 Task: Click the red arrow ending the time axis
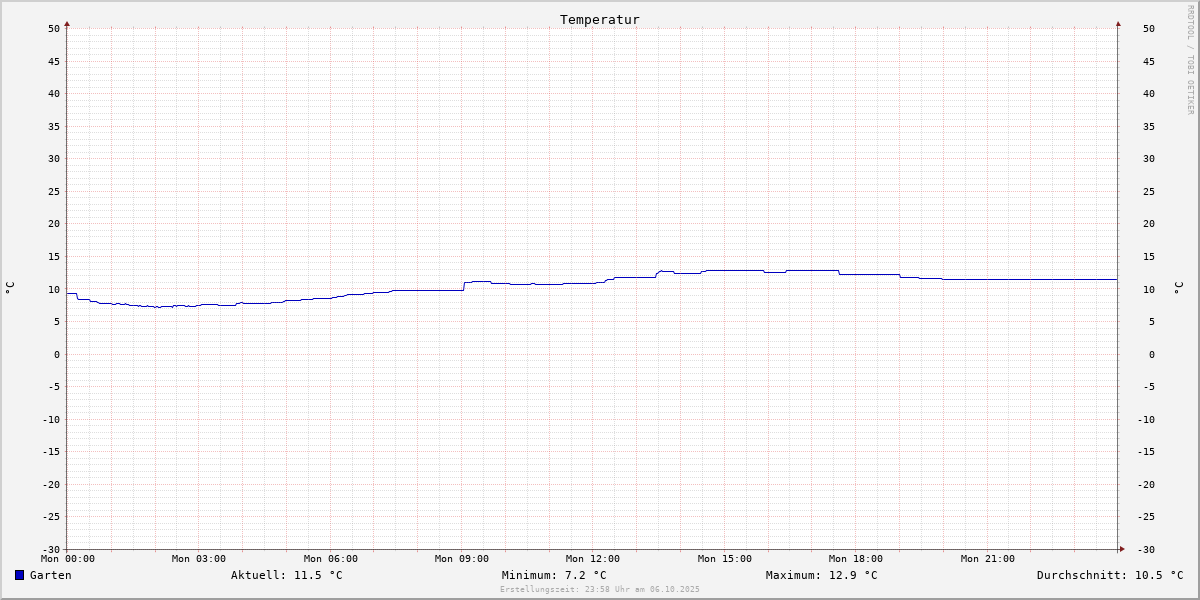pyautogui.click(x=1122, y=548)
